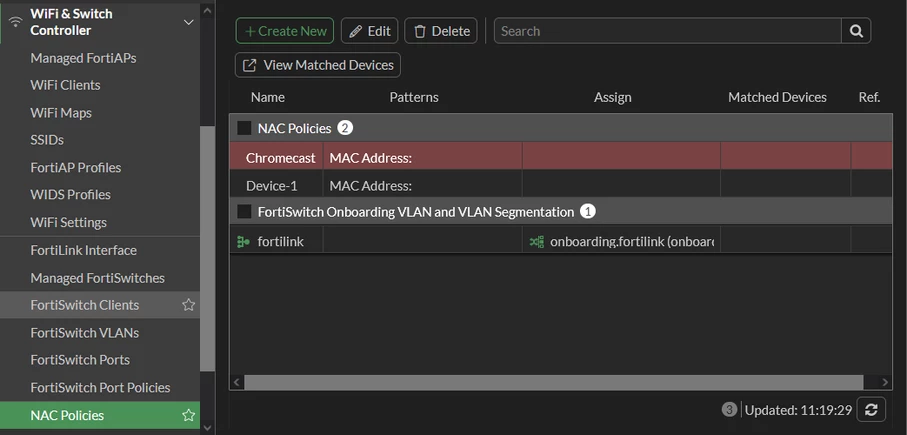Click Create New button
The width and height of the screenshot is (907, 435).
point(285,31)
